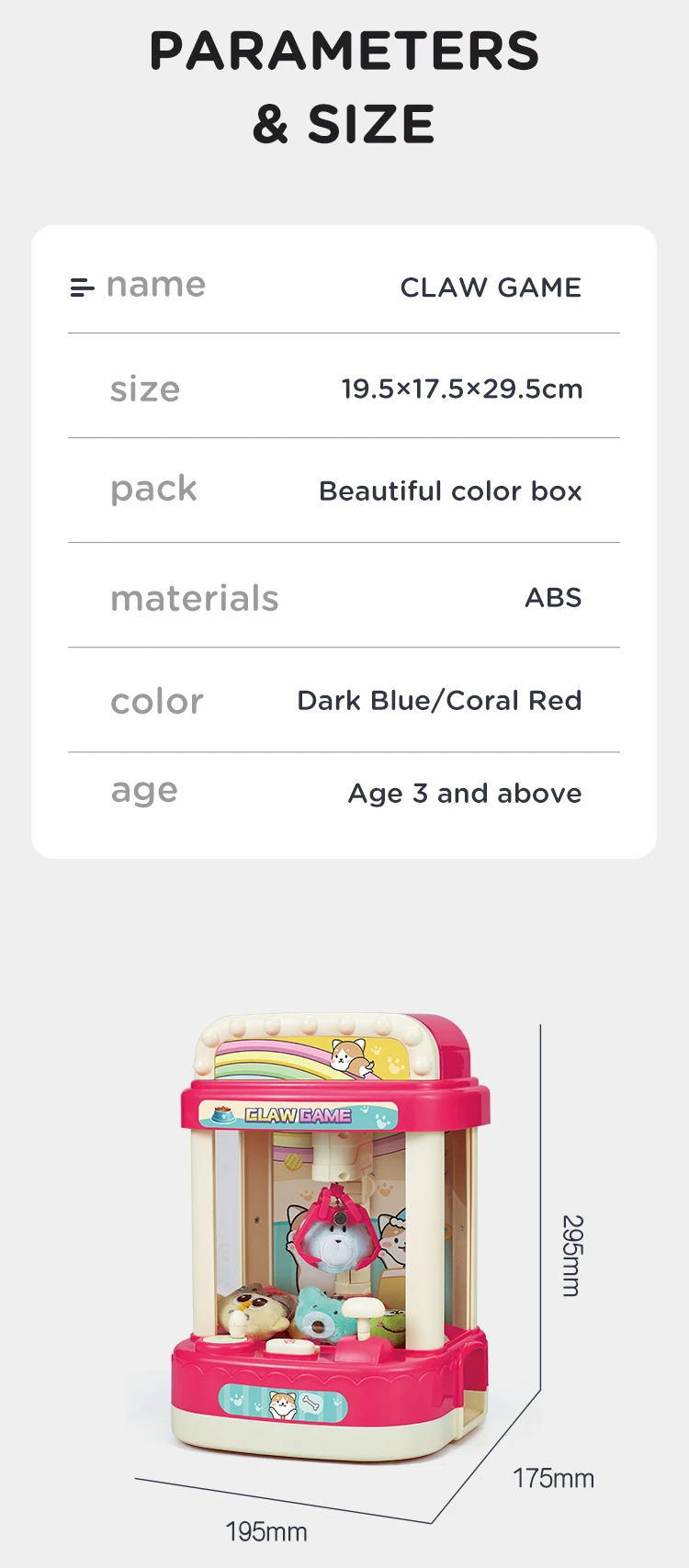Click the brown owl plush toy
This screenshot has height=1568, width=689.
[x=250, y=1305]
